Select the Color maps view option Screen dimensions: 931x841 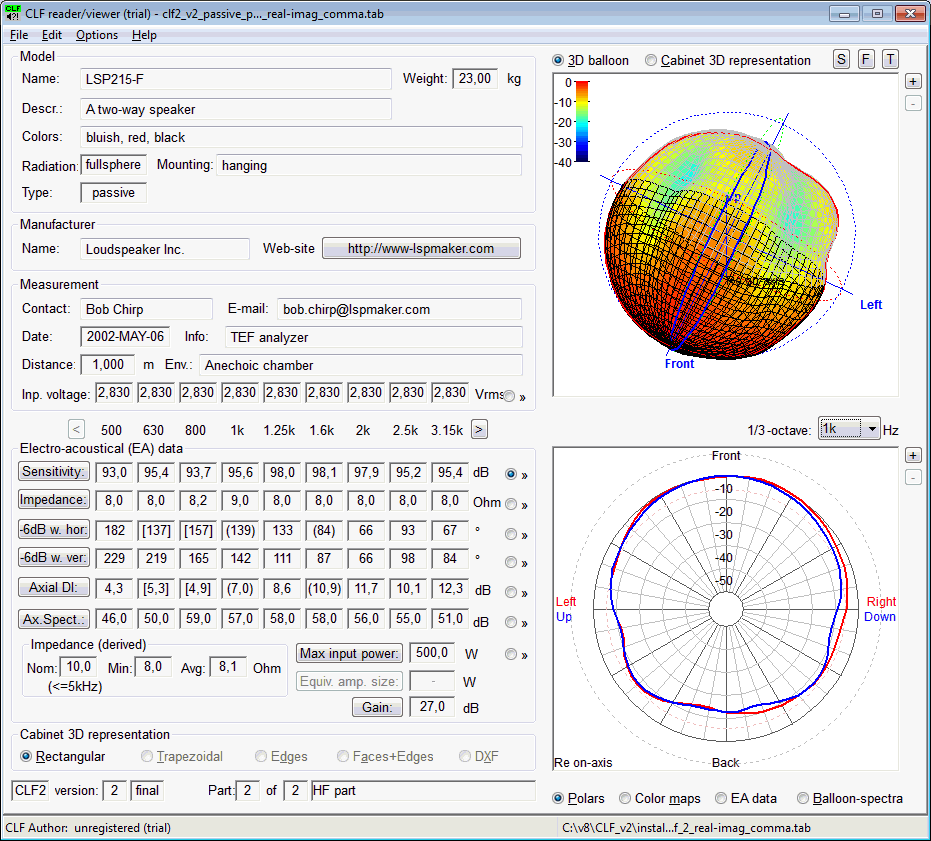[625, 798]
